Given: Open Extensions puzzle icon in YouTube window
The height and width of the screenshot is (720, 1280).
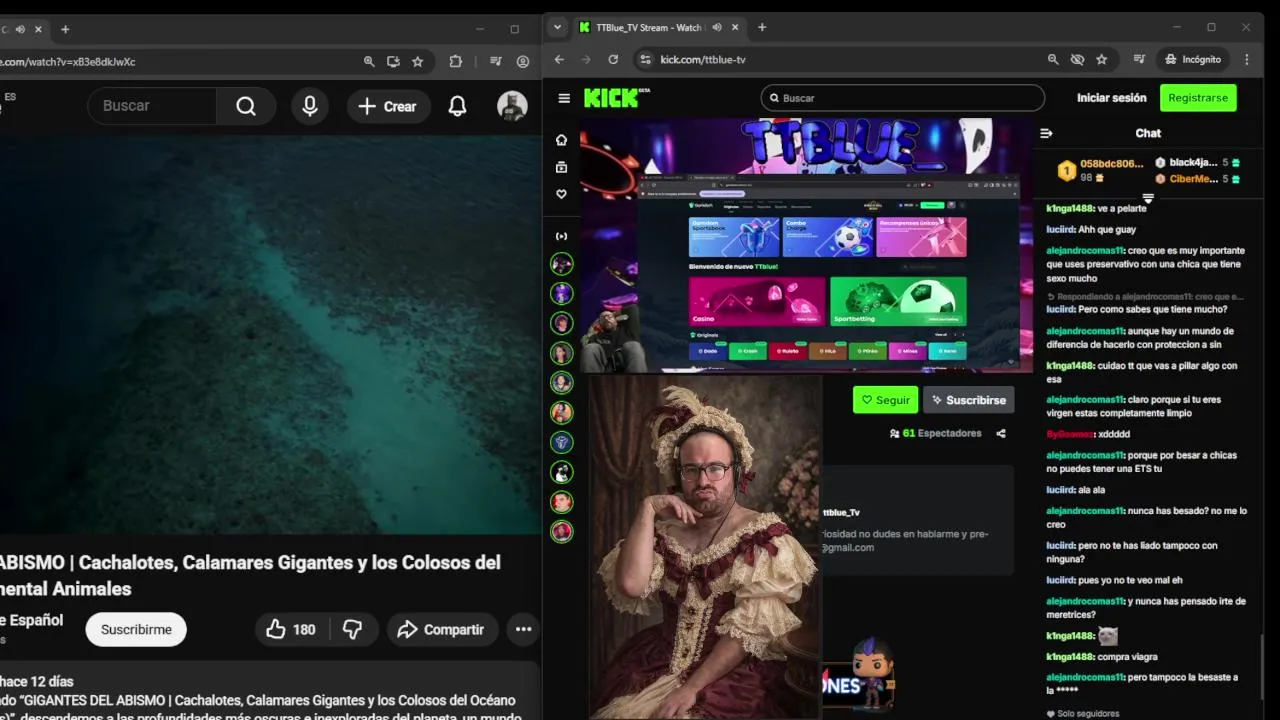Looking at the screenshot, I should tap(455, 61).
